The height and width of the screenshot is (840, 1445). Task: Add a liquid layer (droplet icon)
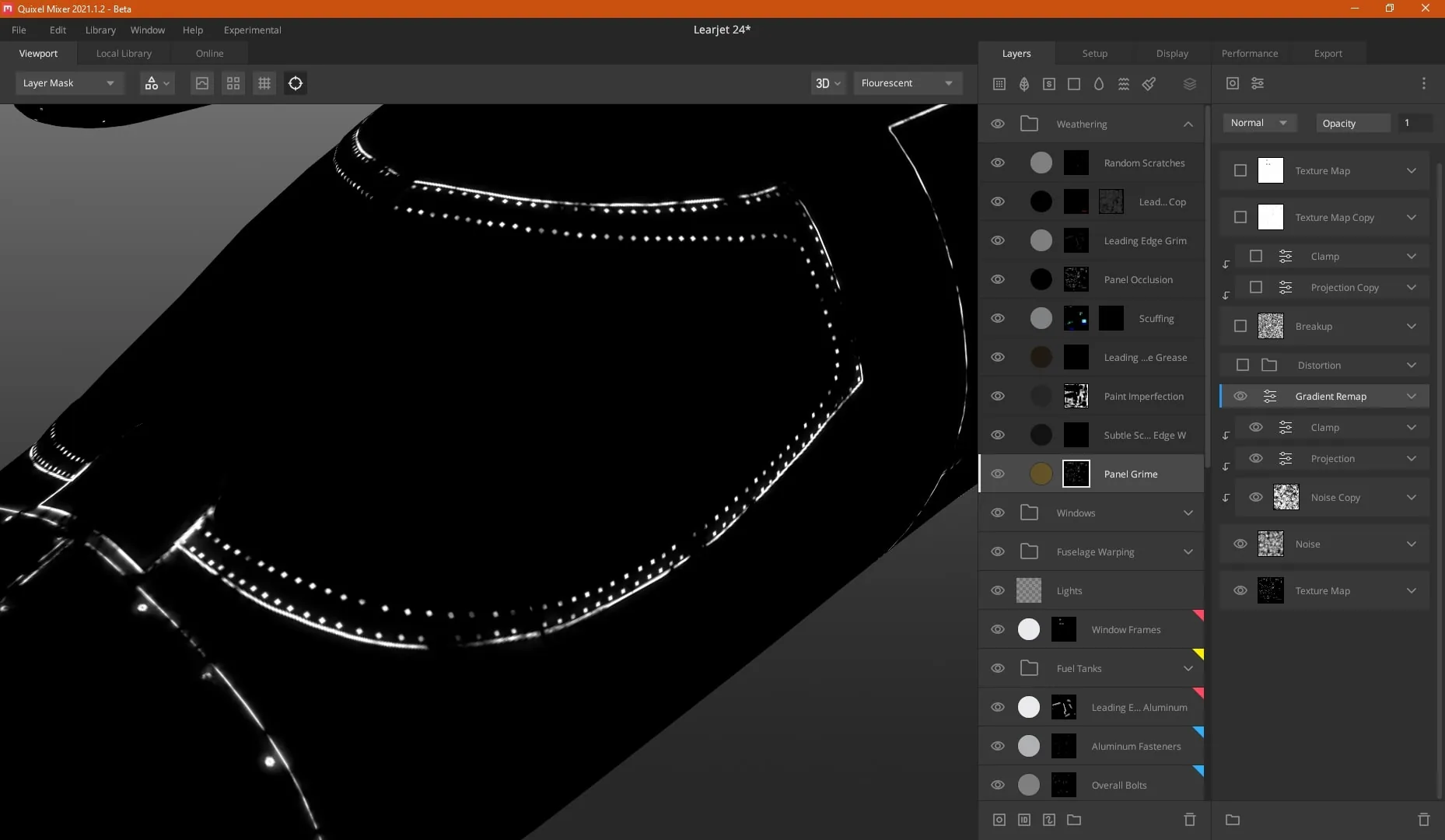tap(1099, 84)
